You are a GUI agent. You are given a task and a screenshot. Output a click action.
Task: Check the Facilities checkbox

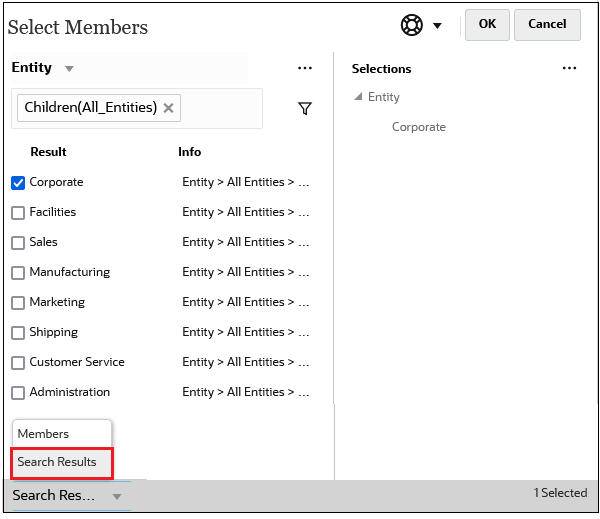18,213
